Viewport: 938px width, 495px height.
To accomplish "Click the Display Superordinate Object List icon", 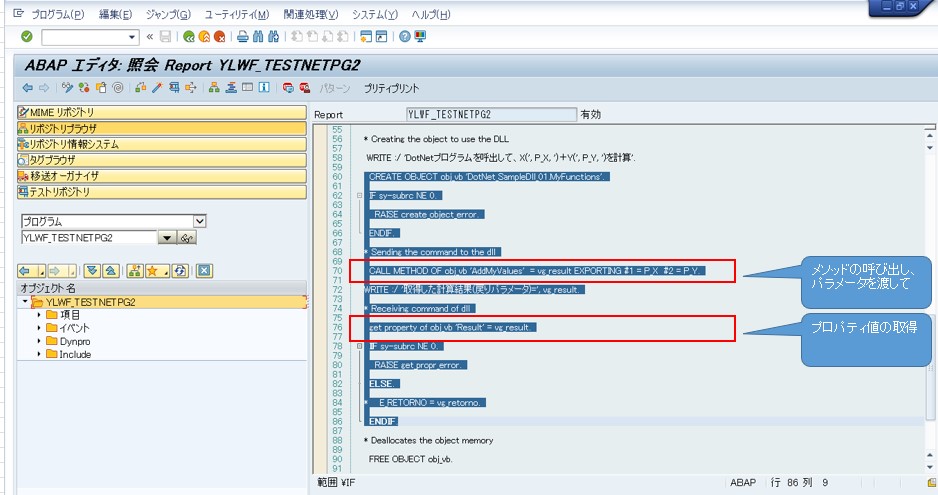I will (x=135, y=271).
